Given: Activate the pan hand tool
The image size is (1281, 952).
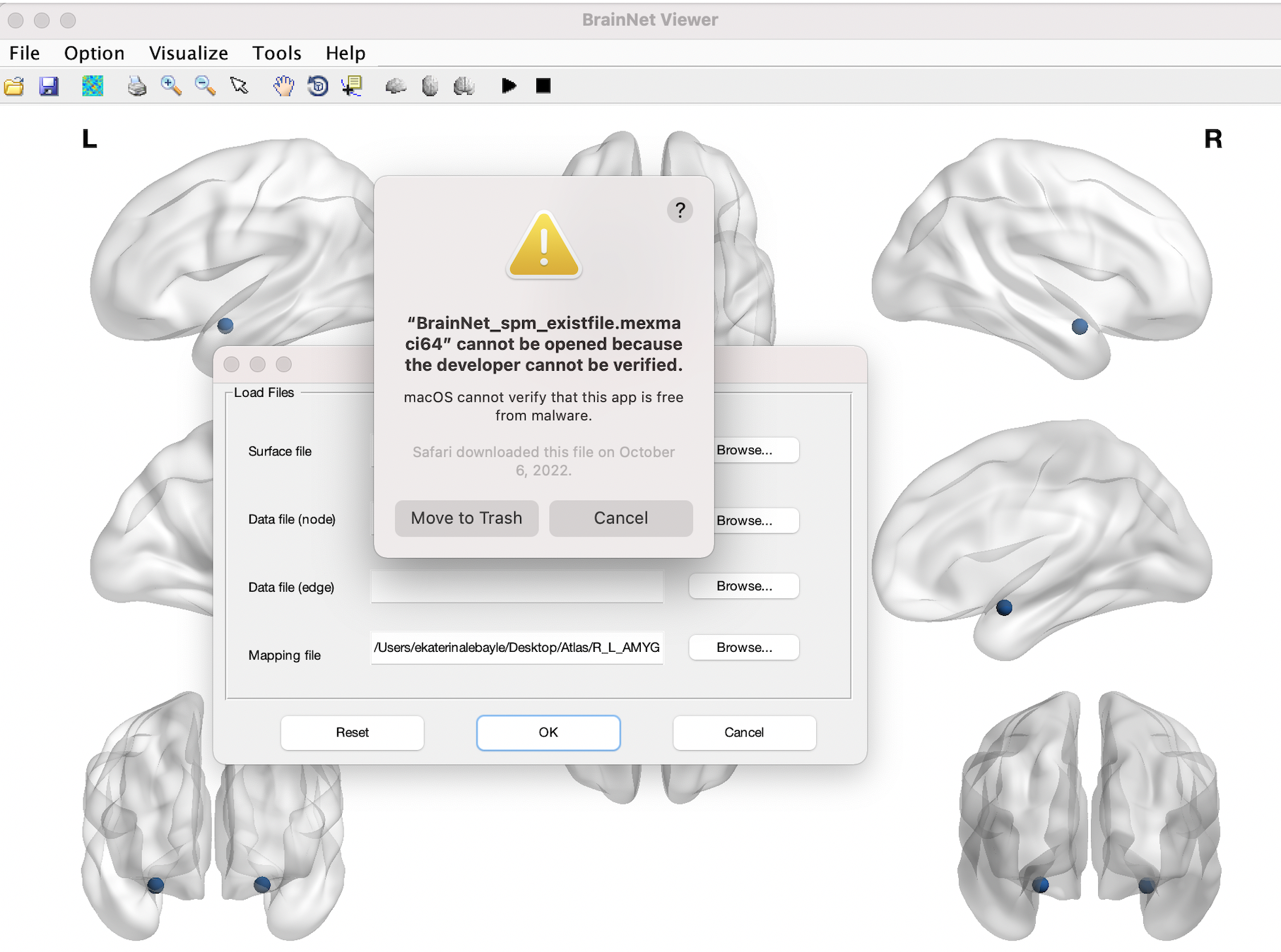Looking at the screenshot, I should coord(283,86).
